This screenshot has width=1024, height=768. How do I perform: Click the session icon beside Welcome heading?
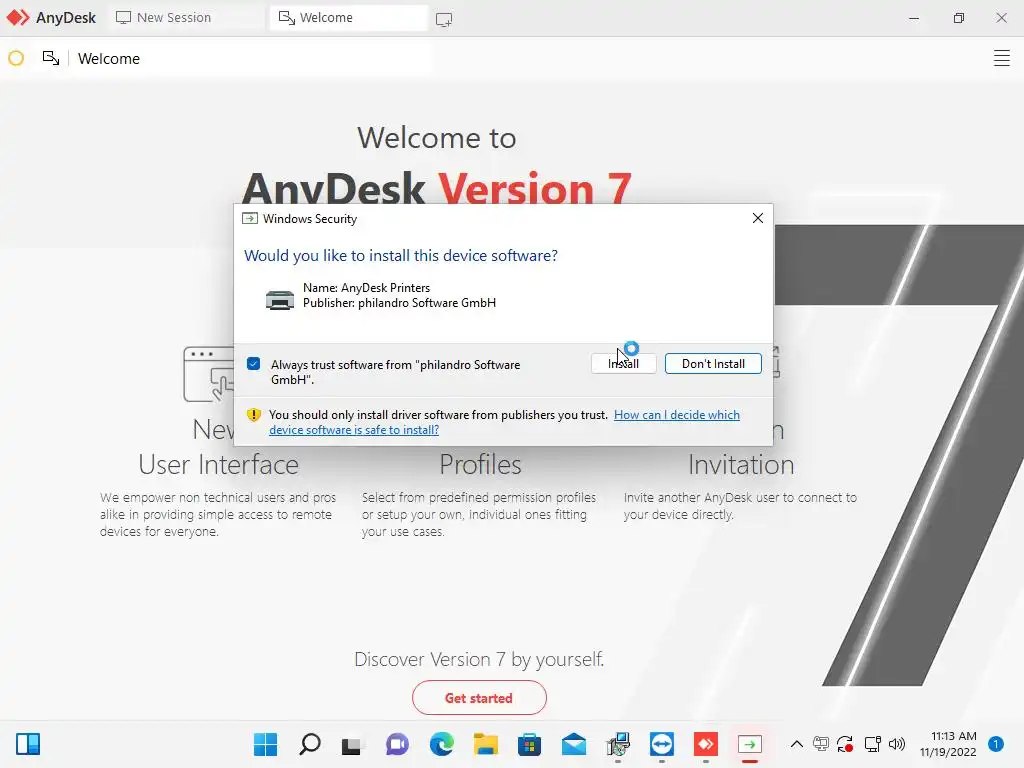pyautogui.click(x=51, y=58)
